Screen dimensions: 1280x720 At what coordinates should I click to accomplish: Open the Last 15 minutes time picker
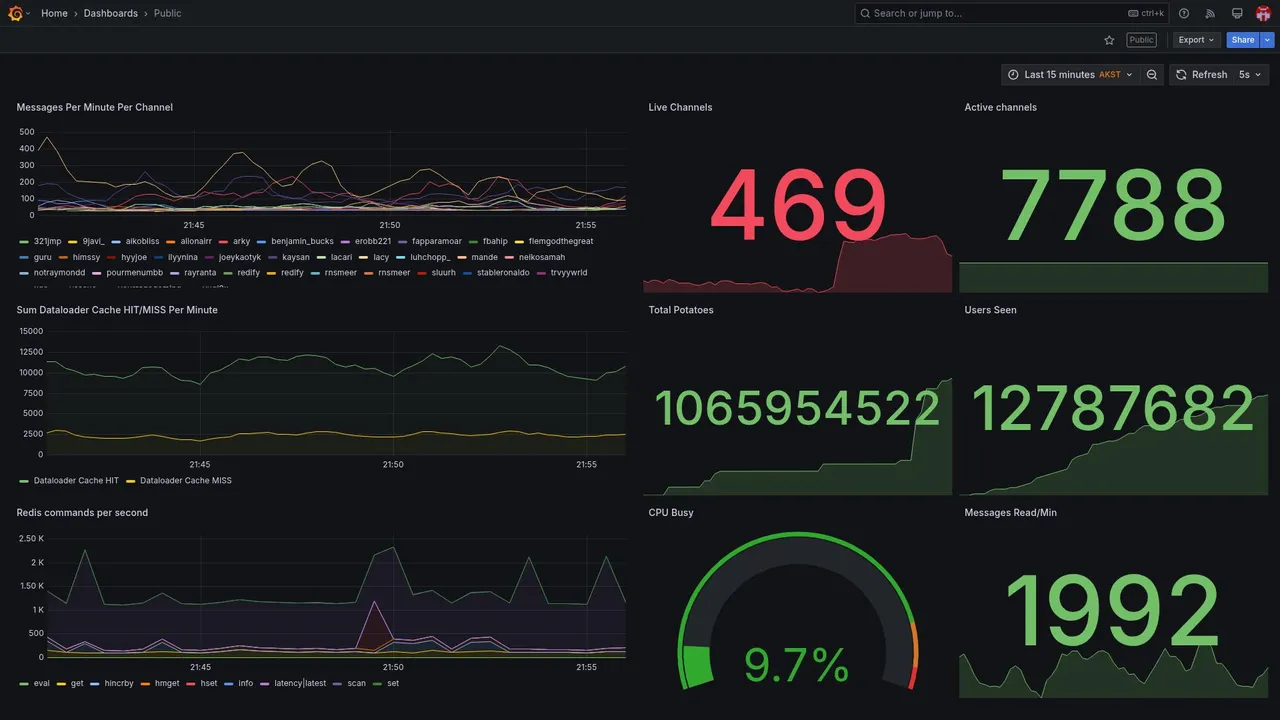tap(1070, 75)
